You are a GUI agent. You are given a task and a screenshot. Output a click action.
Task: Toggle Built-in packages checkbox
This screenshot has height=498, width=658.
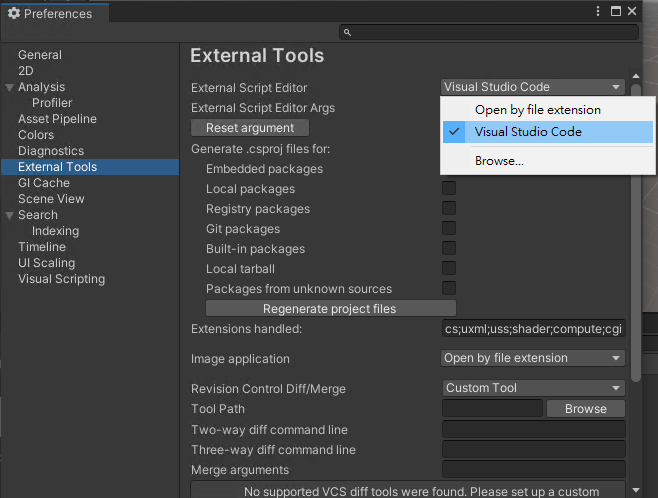coord(449,248)
